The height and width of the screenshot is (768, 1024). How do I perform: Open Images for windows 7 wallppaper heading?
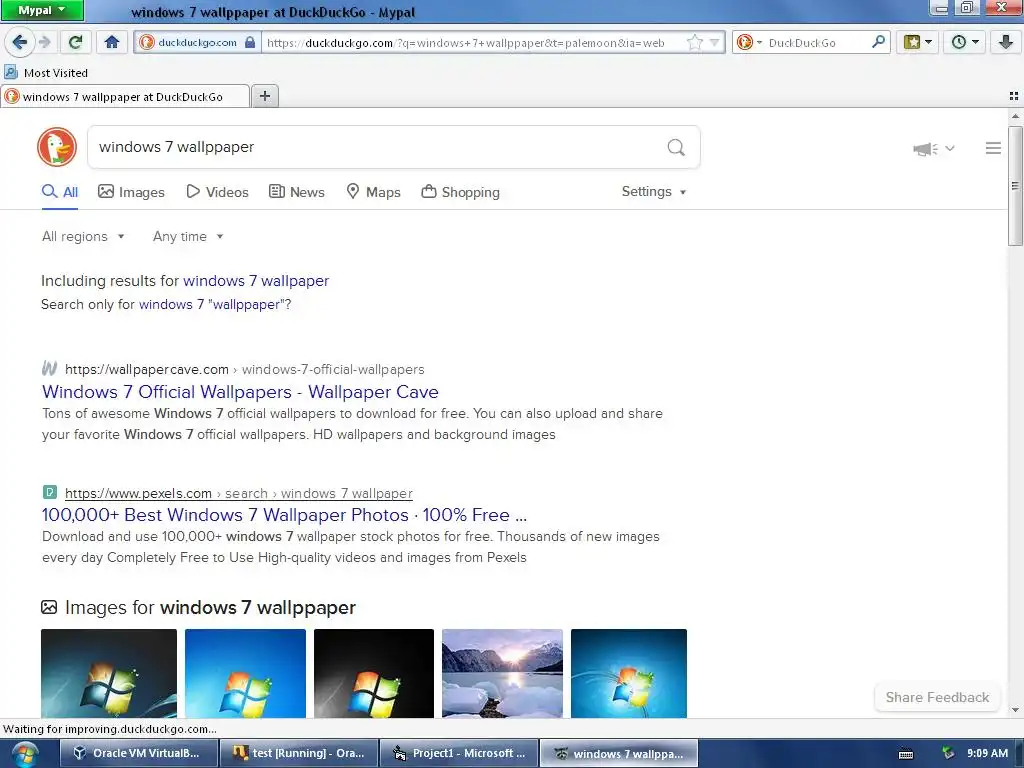click(210, 607)
